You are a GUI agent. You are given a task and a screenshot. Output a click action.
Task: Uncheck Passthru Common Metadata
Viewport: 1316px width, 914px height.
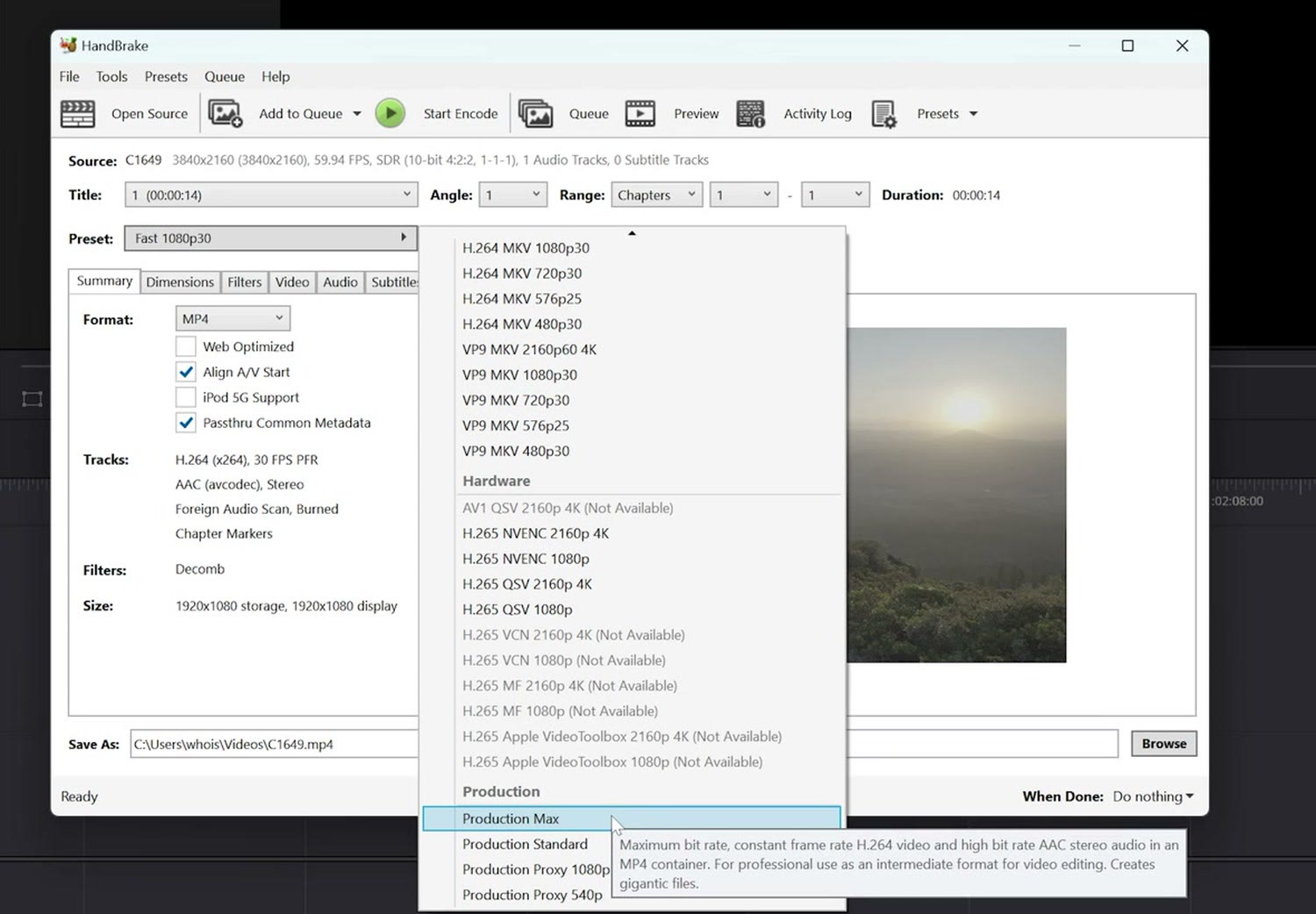[x=185, y=423]
